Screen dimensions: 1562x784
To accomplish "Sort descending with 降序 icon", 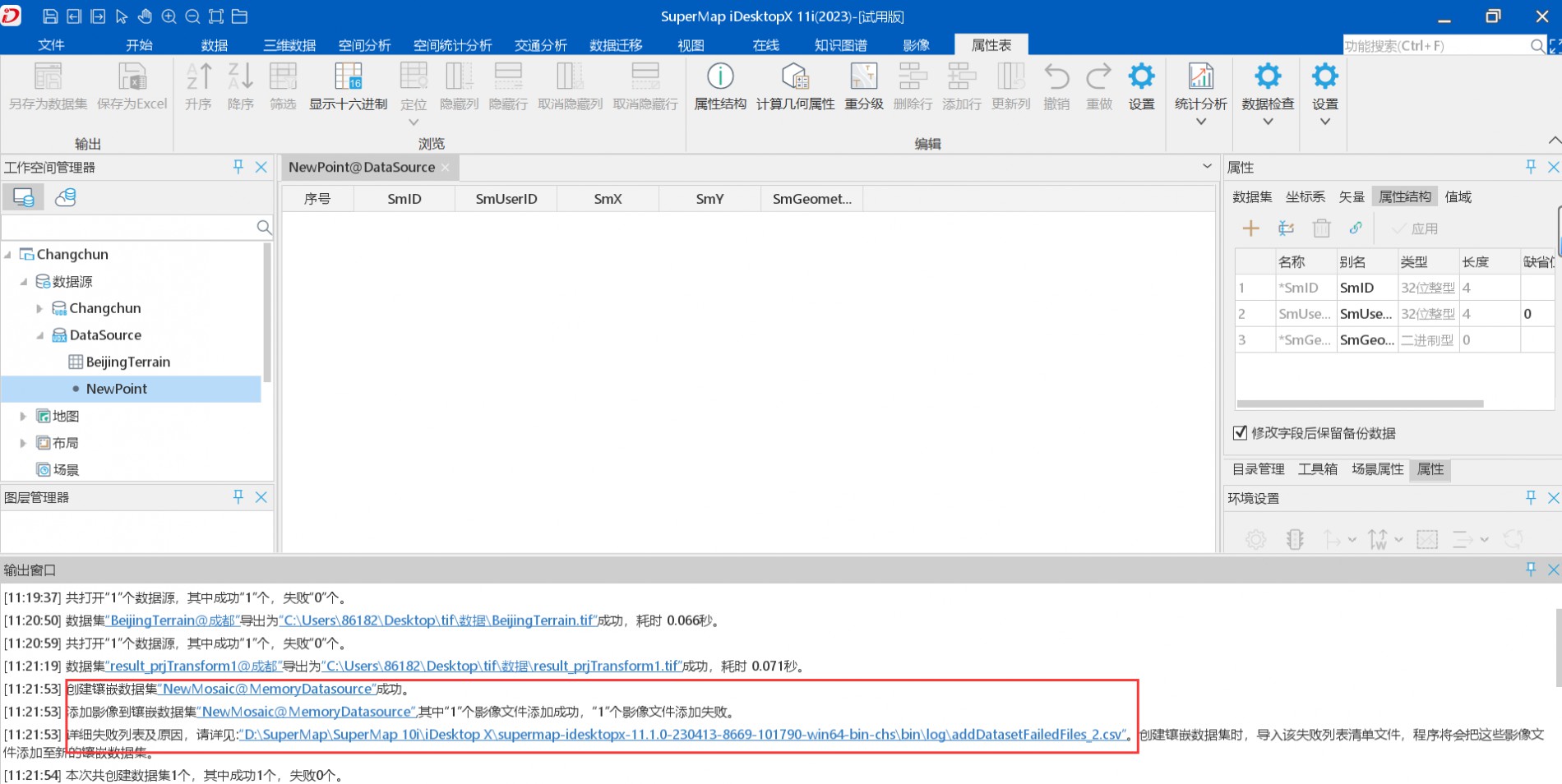I will tap(240, 76).
